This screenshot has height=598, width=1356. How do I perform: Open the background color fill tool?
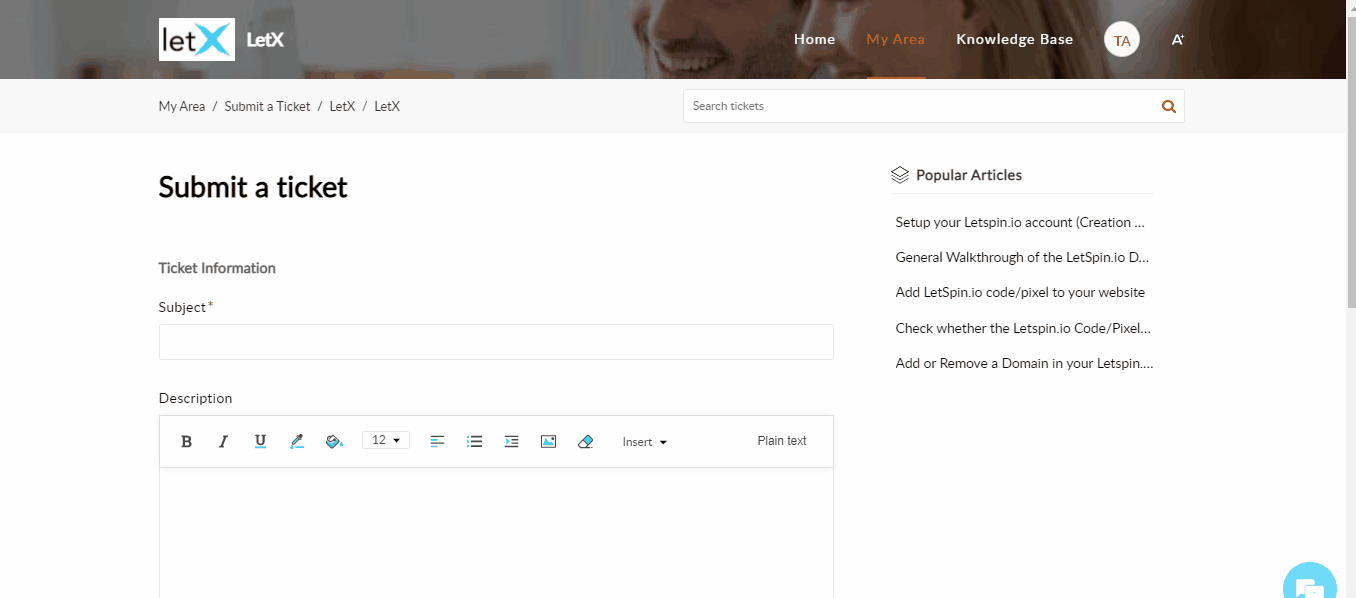tap(334, 441)
